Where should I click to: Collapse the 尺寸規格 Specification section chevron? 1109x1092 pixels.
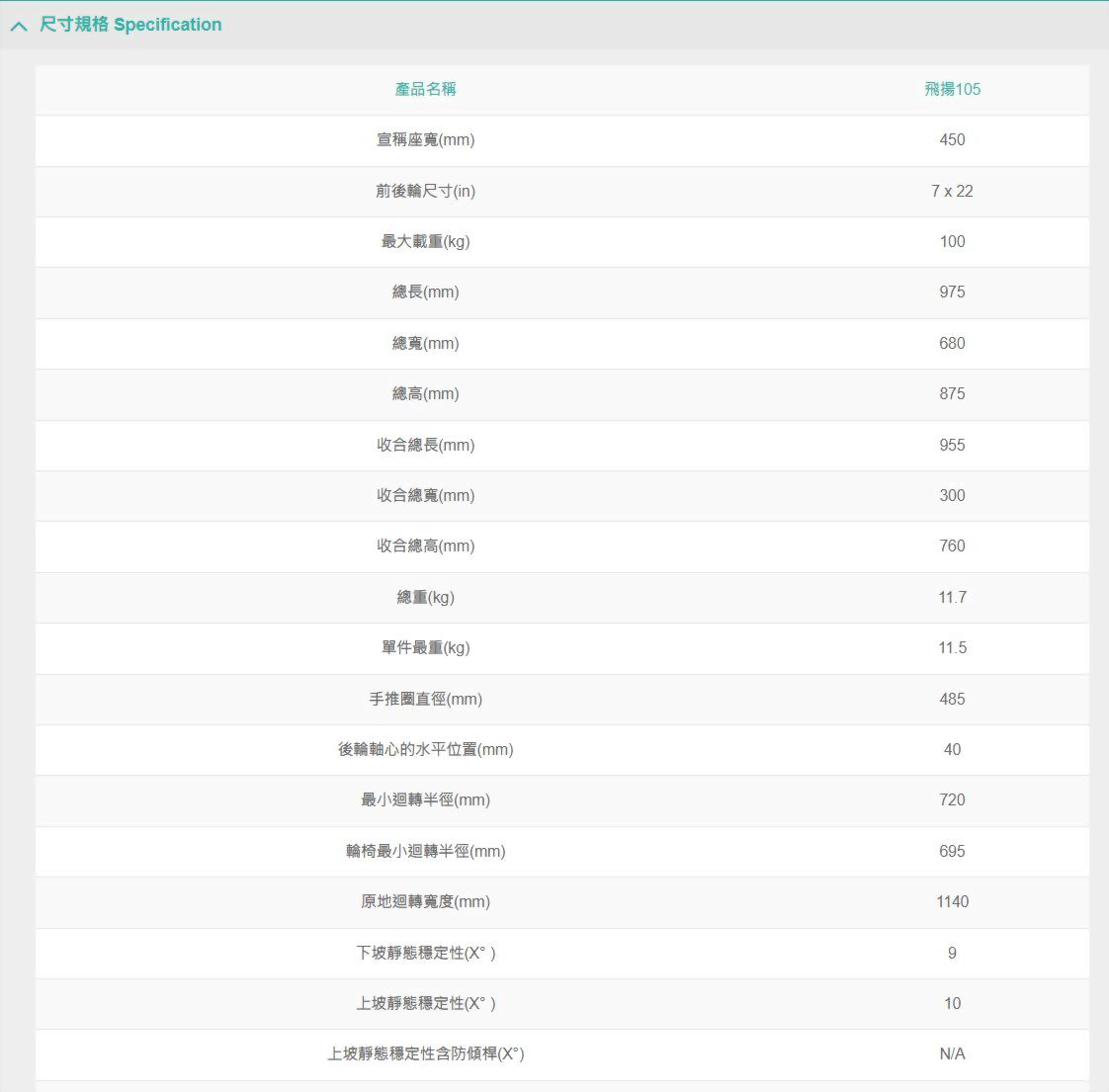click(19, 26)
